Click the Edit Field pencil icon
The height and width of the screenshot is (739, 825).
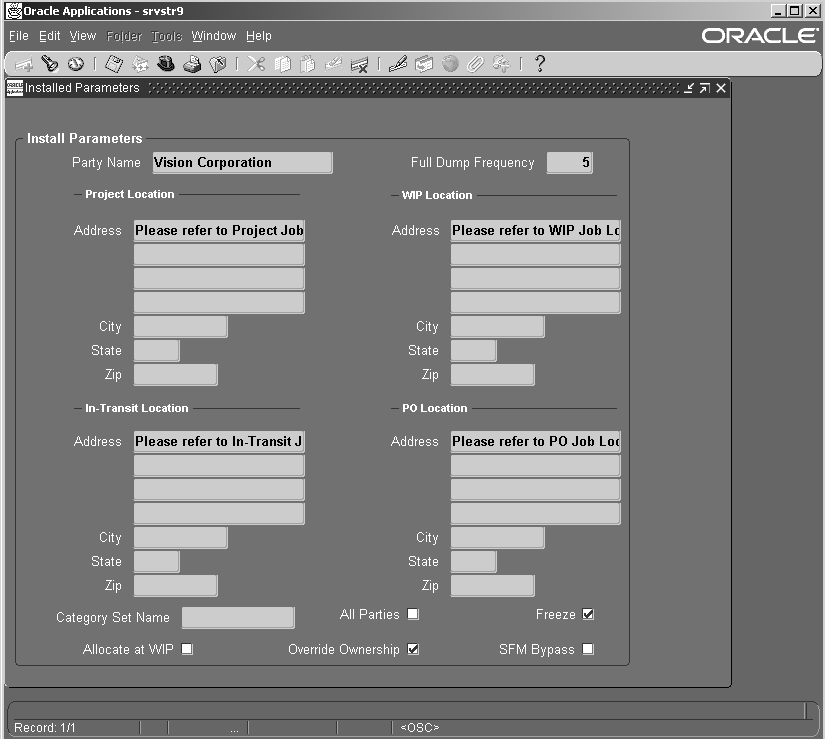tap(398, 64)
